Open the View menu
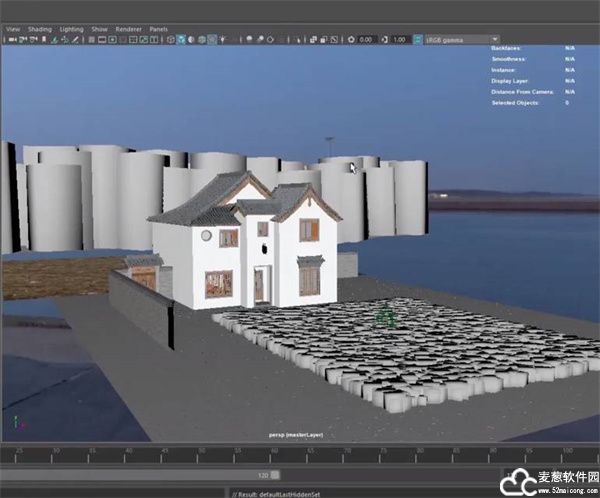600x498 pixels. tap(13, 29)
